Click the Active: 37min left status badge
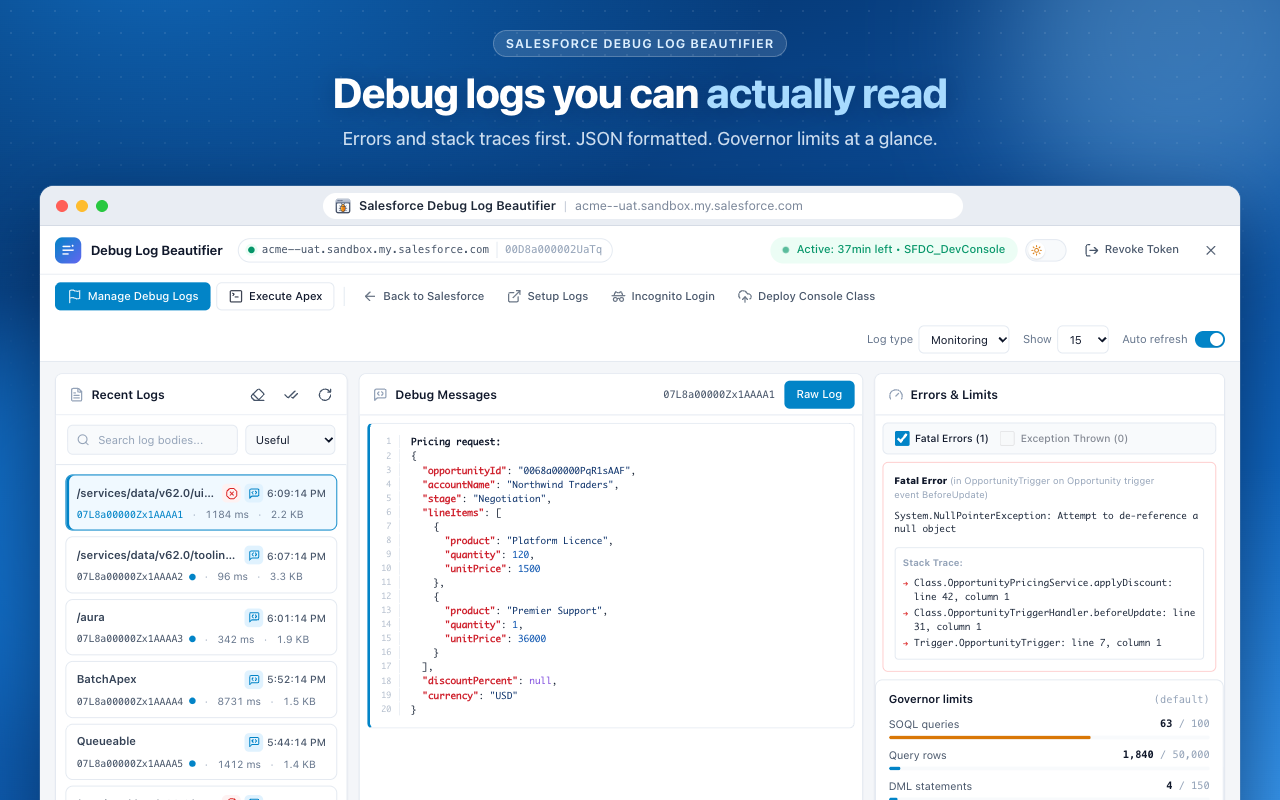Image resolution: width=1280 pixels, height=800 pixels. [x=894, y=250]
